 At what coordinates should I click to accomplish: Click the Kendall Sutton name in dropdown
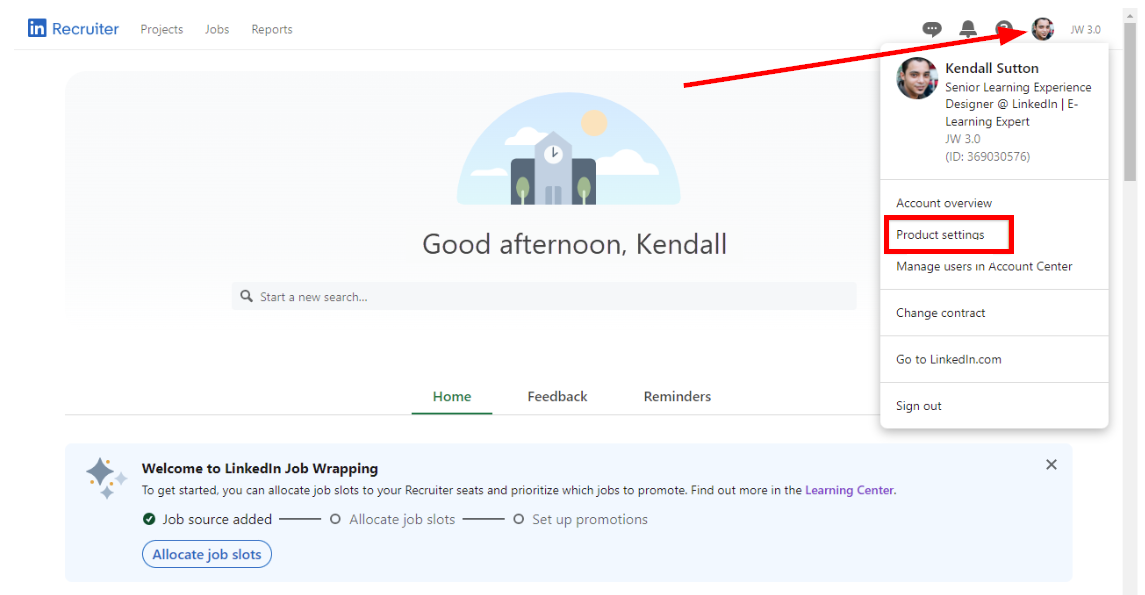(992, 68)
